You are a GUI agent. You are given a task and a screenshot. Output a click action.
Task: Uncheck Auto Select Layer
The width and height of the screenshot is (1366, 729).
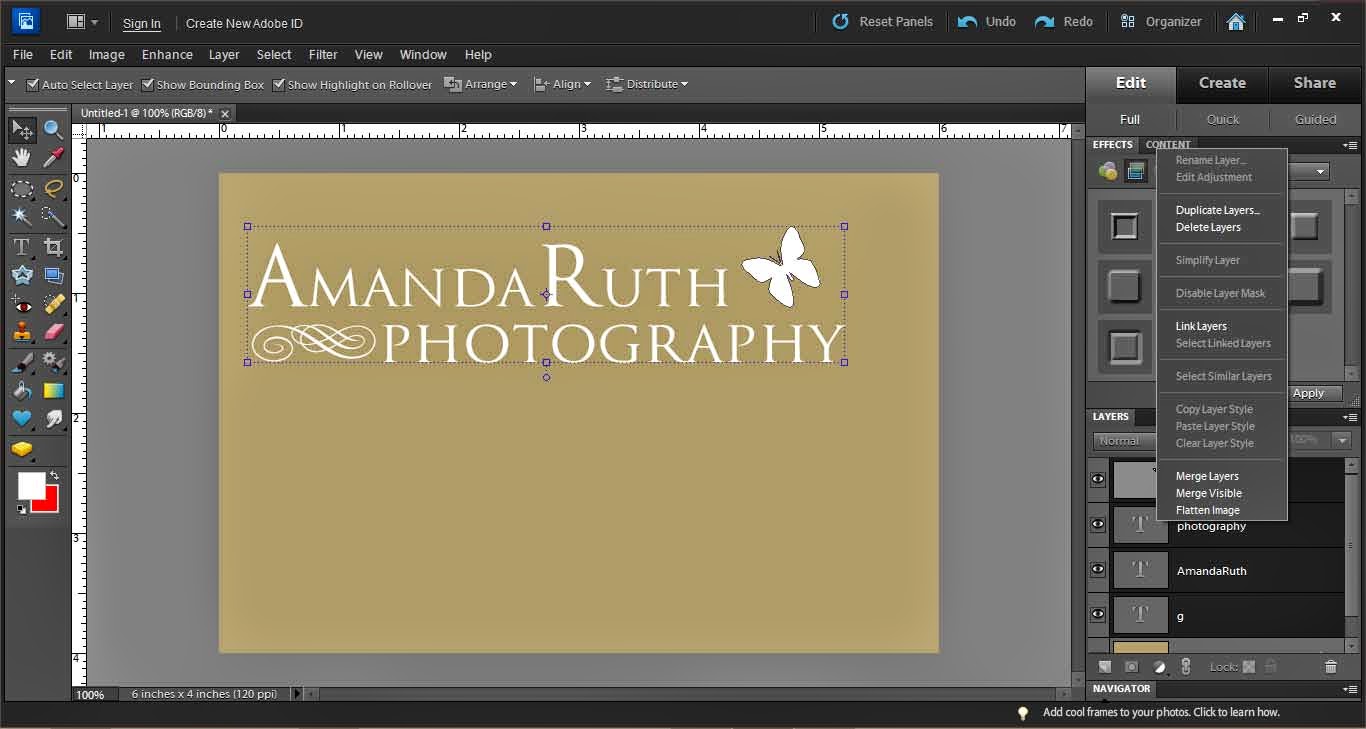point(33,85)
